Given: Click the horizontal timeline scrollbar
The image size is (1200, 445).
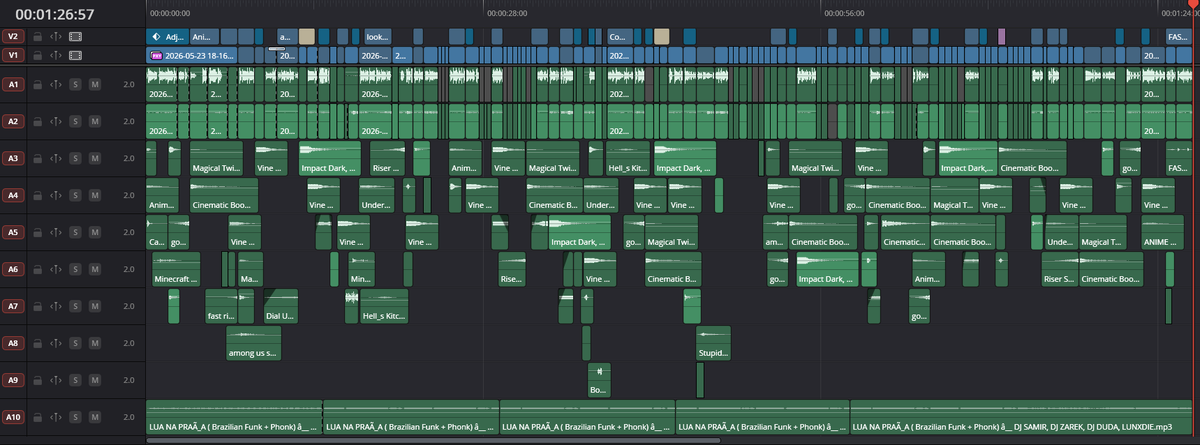Looking at the screenshot, I should click(434, 439).
